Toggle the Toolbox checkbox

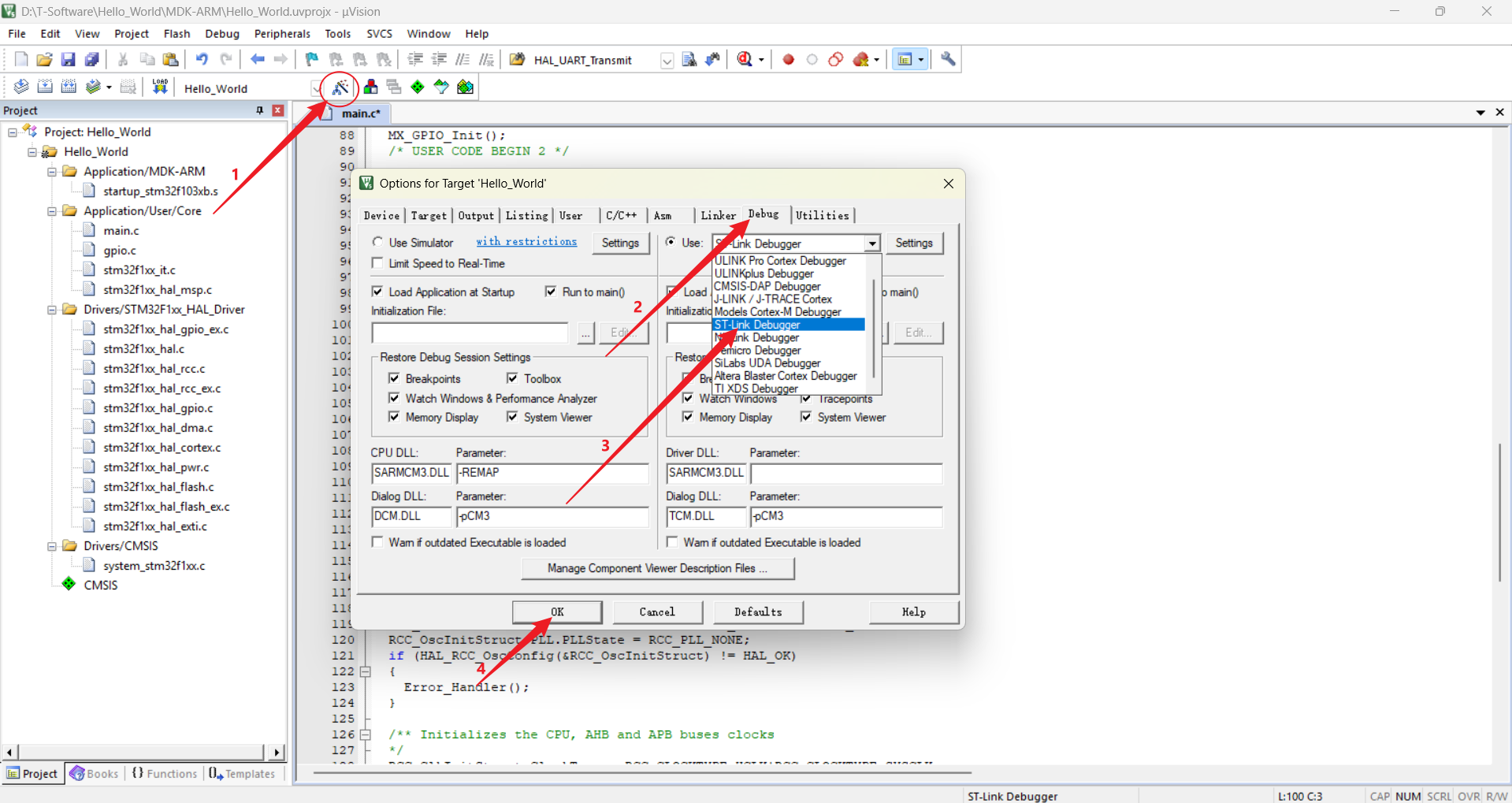pos(513,379)
